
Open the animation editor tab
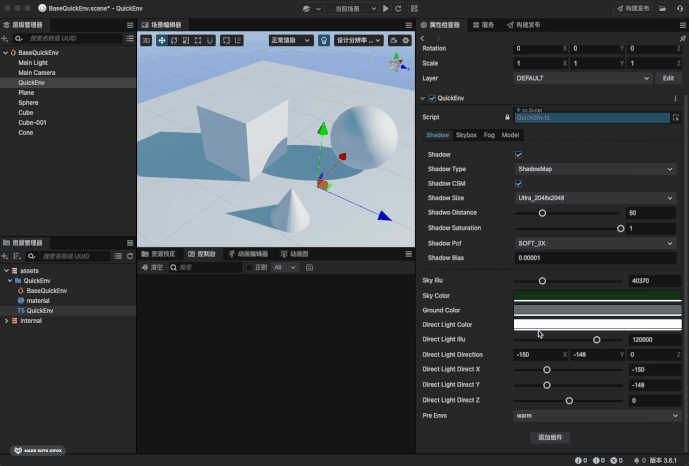tap(248, 254)
